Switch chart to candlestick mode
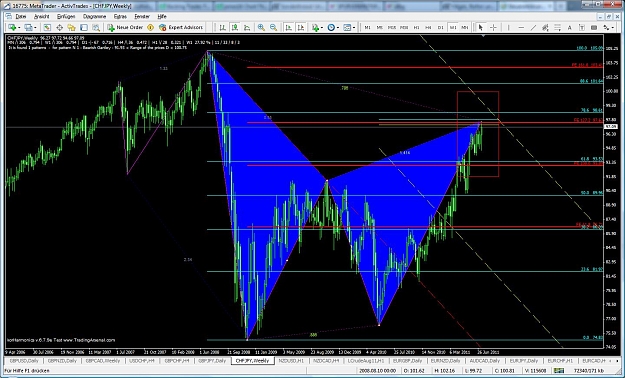 pos(235,28)
